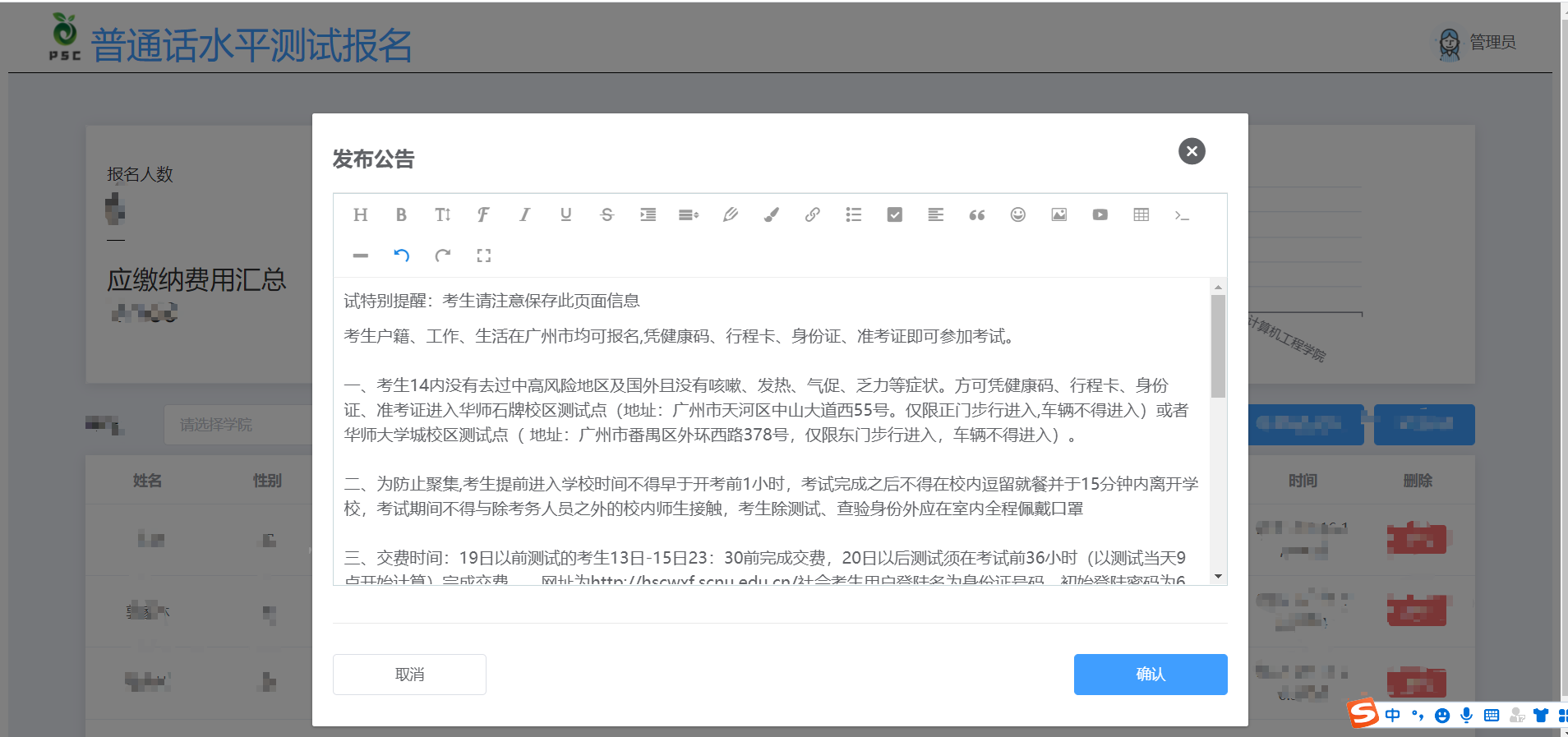Click the editor's vertical scrollbar thumb

[1218, 346]
